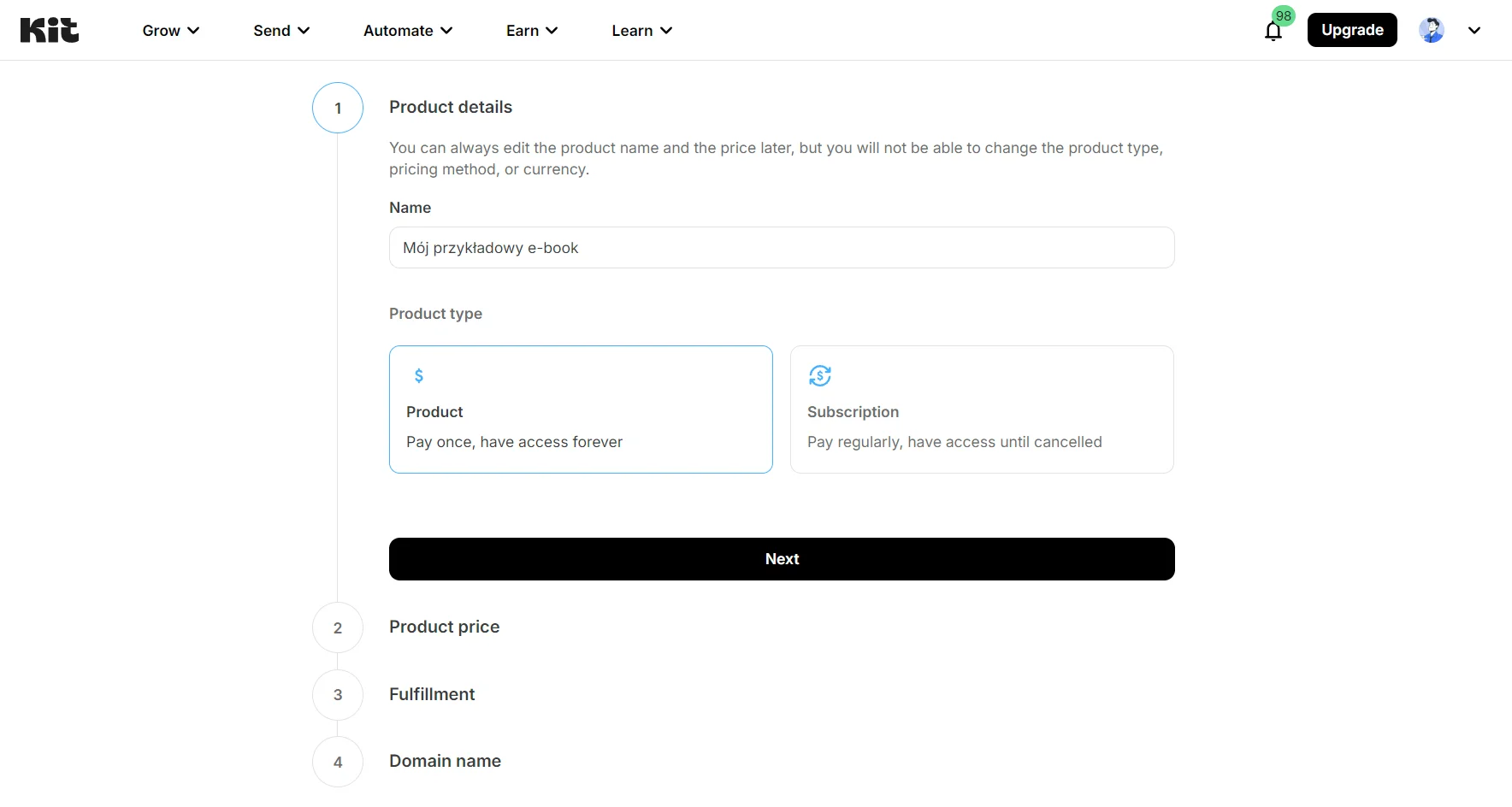Click the step 2 circle

338,627
